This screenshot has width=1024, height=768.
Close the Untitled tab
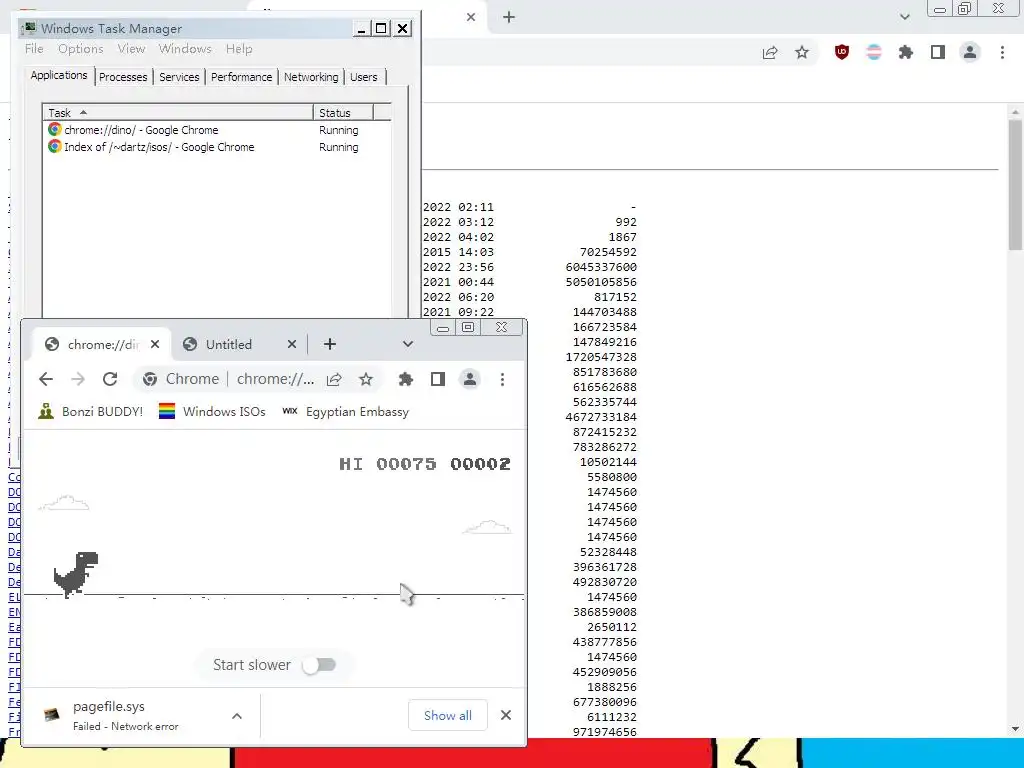pos(292,344)
